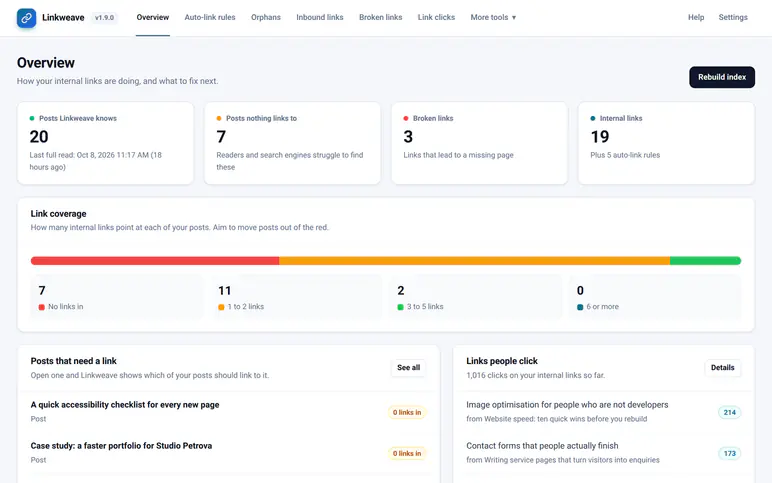Image resolution: width=772 pixels, height=483 pixels.
Task: Click the green segment of coverage bar
Action: (706, 260)
